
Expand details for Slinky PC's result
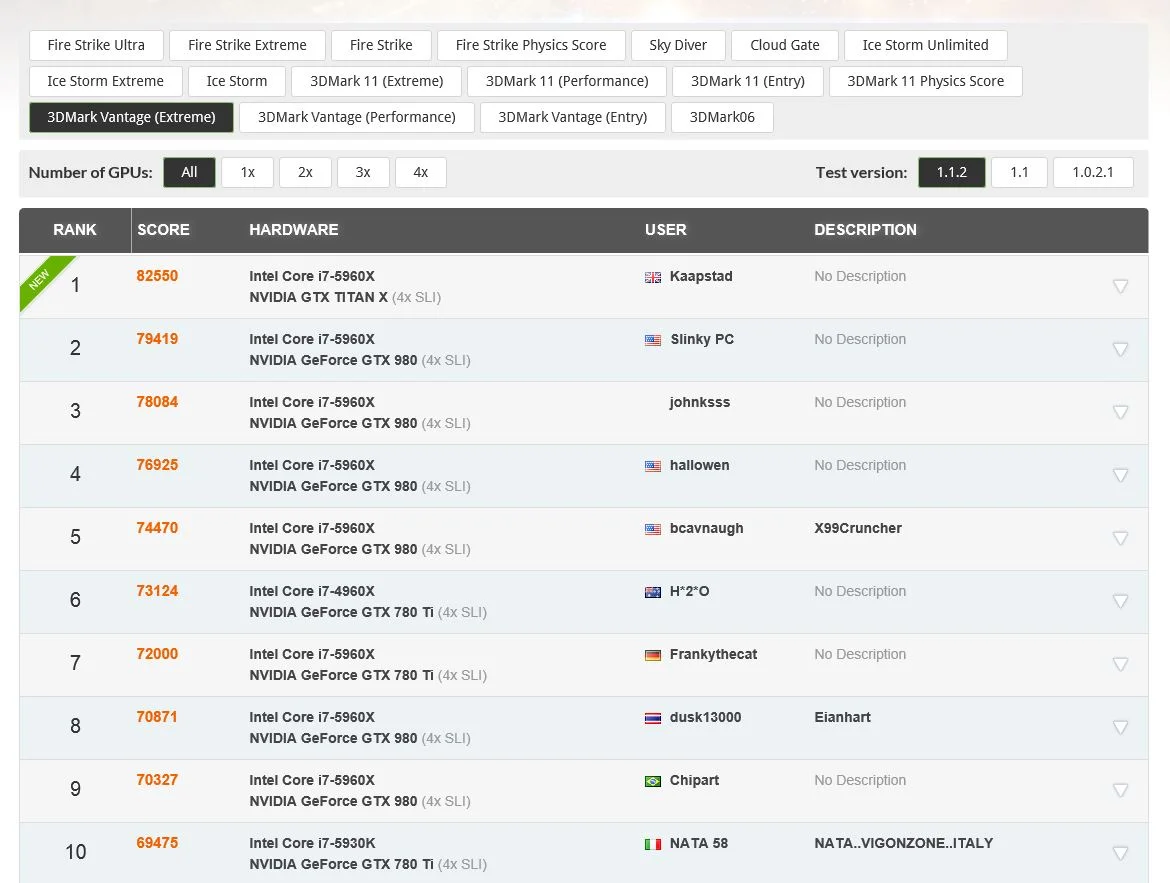(x=1120, y=349)
